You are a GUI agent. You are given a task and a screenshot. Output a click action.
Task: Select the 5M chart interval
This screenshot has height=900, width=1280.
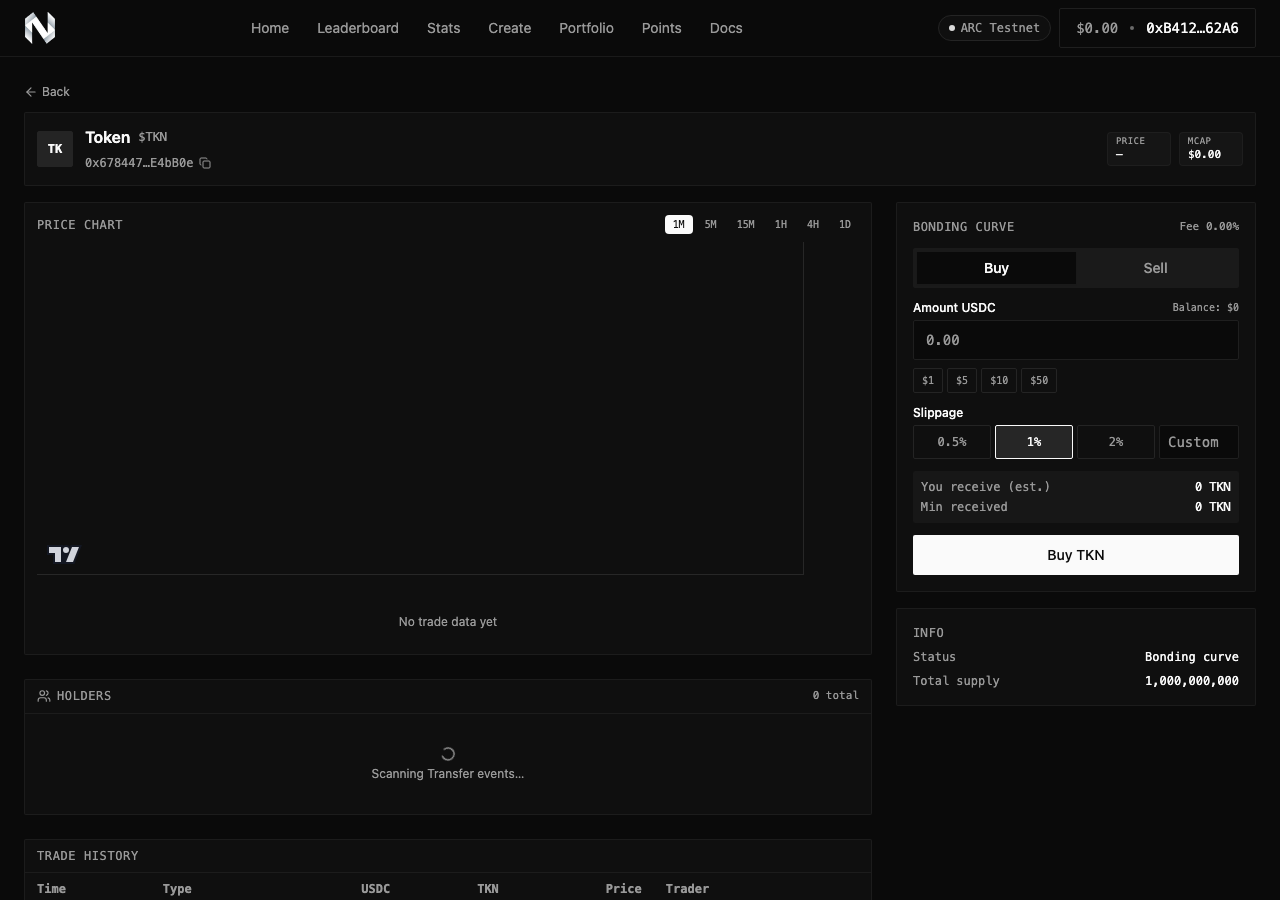tap(710, 225)
